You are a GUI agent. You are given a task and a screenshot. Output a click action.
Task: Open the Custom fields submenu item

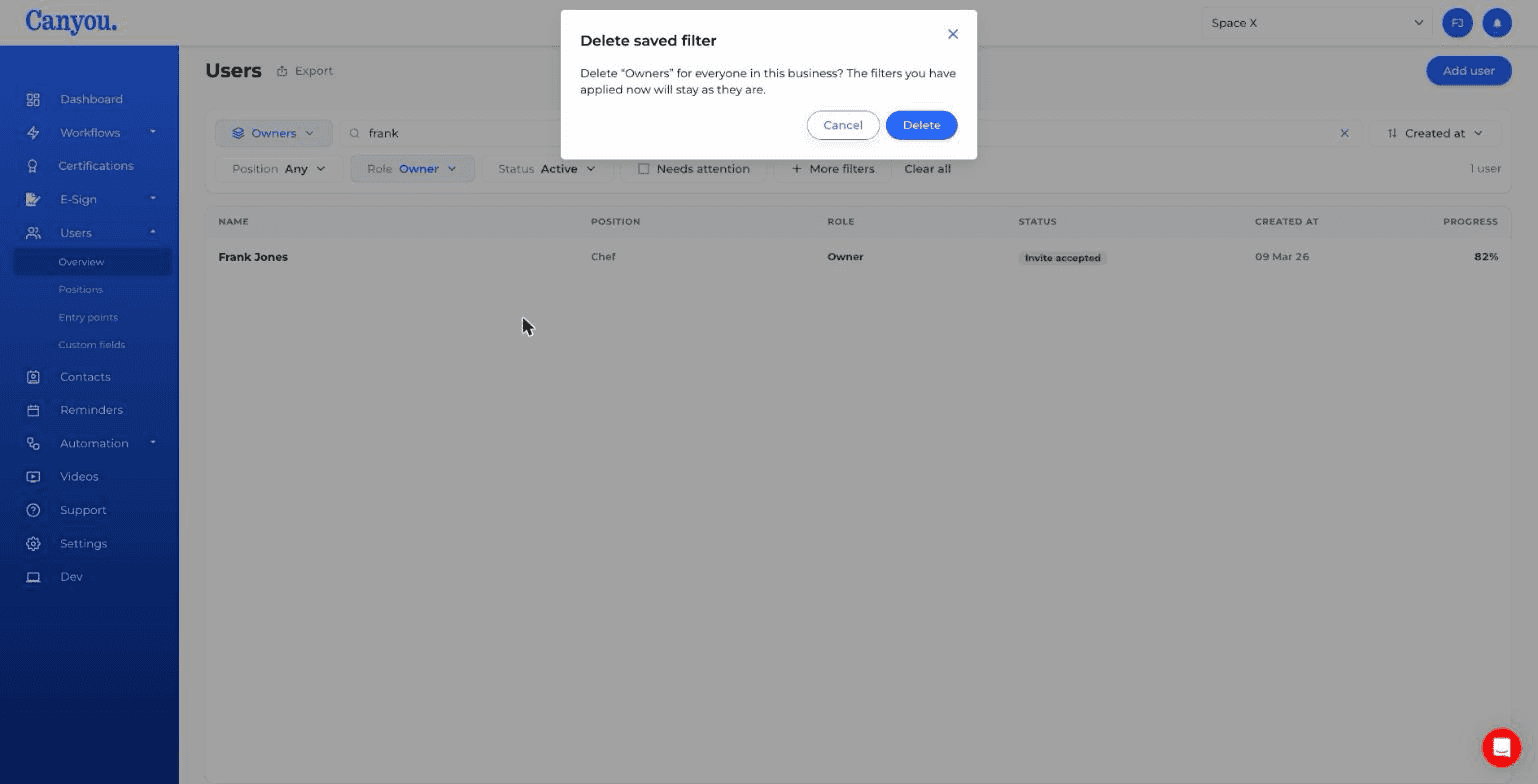91,345
